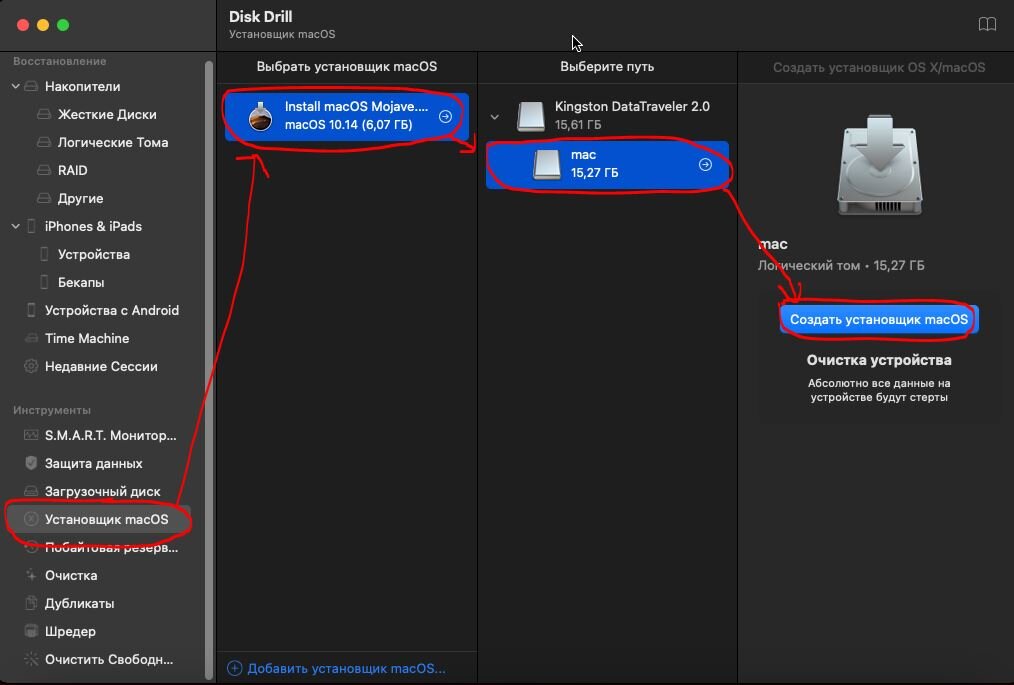Click the Другие drive icon
This screenshot has height=685, width=1014.
[44, 198]
